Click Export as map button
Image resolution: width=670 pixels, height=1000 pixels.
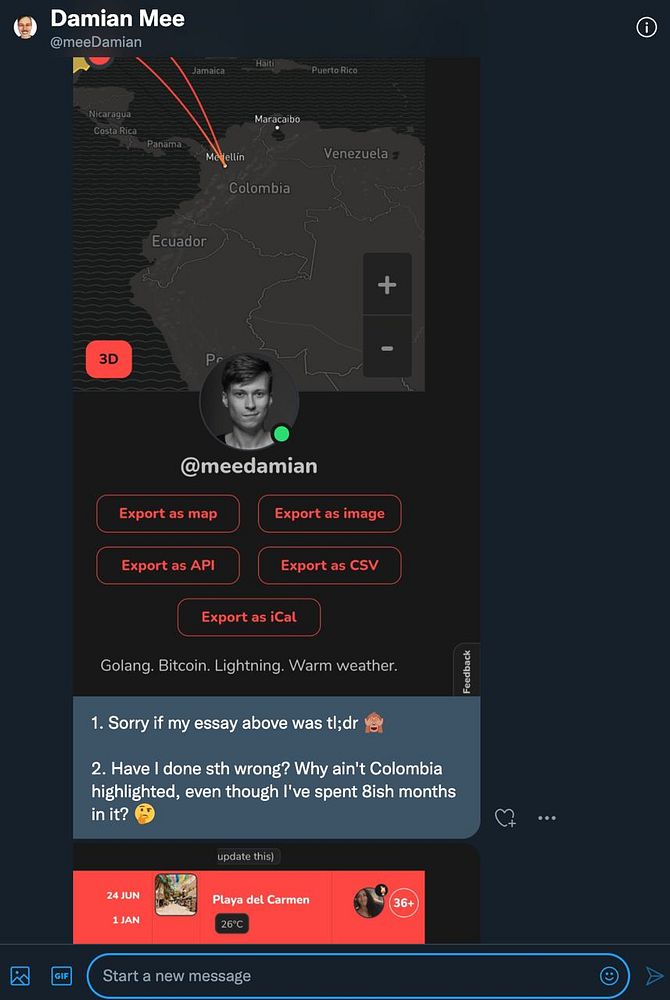168,513
